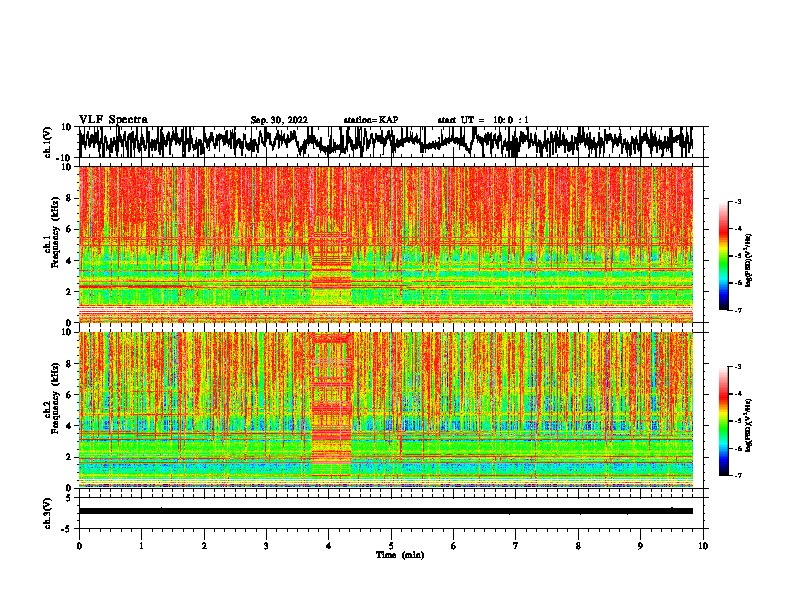Click the ch.1 colorbar log(PSD) label
Screen dimensions: 792x612
[749, 260]
